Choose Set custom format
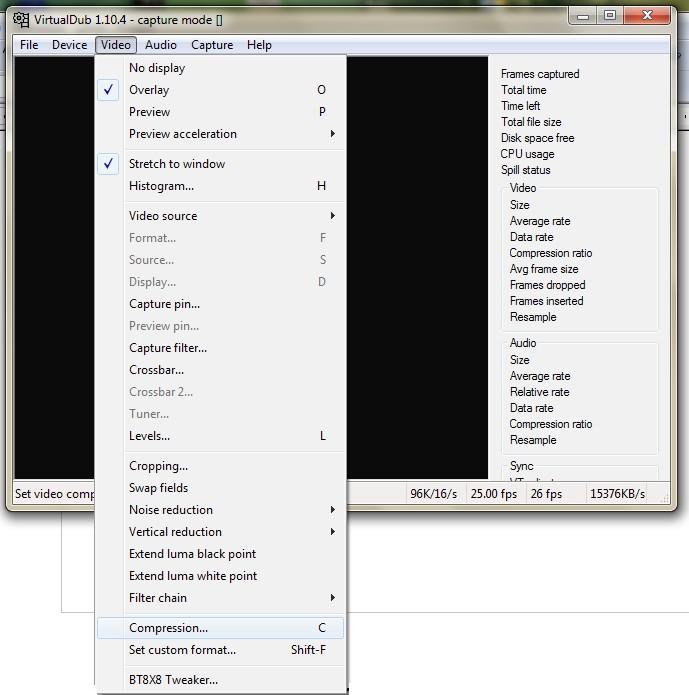 [220, 650]
